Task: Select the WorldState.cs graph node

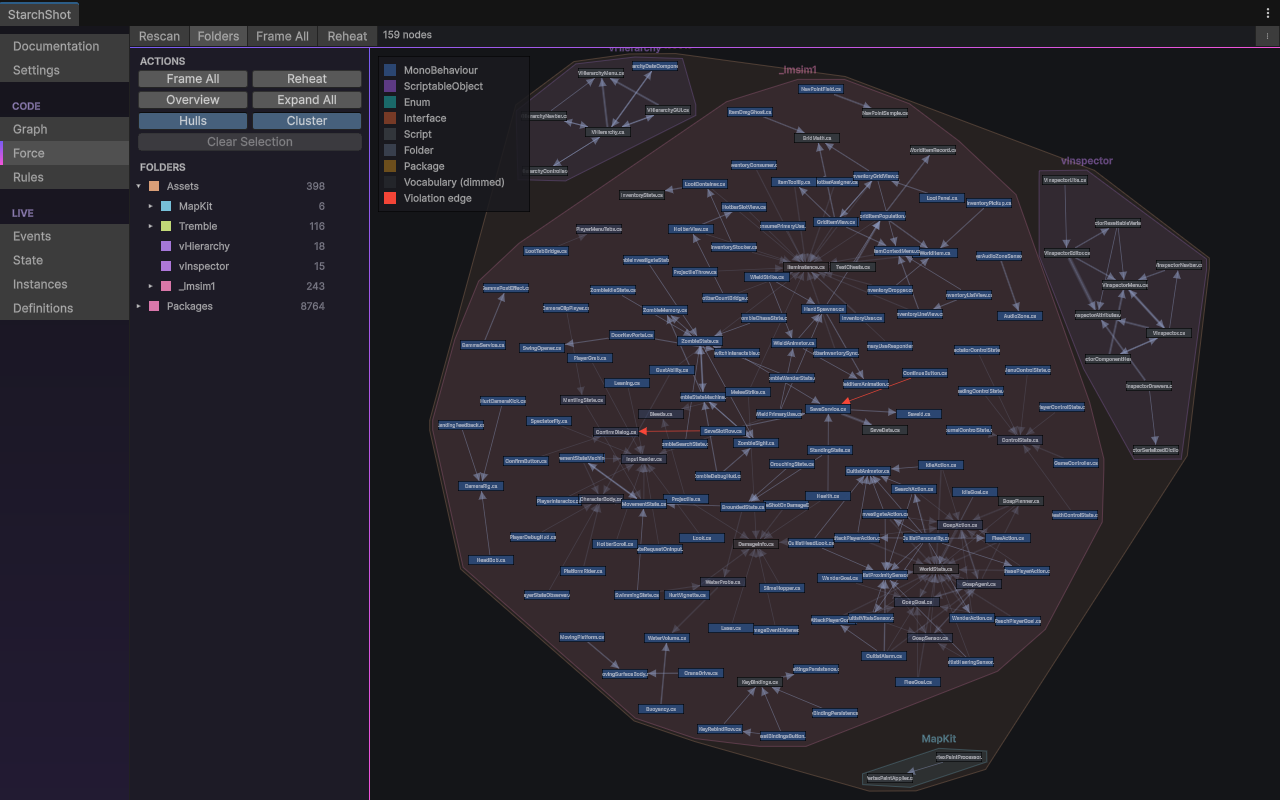Action: coord(936,569)
